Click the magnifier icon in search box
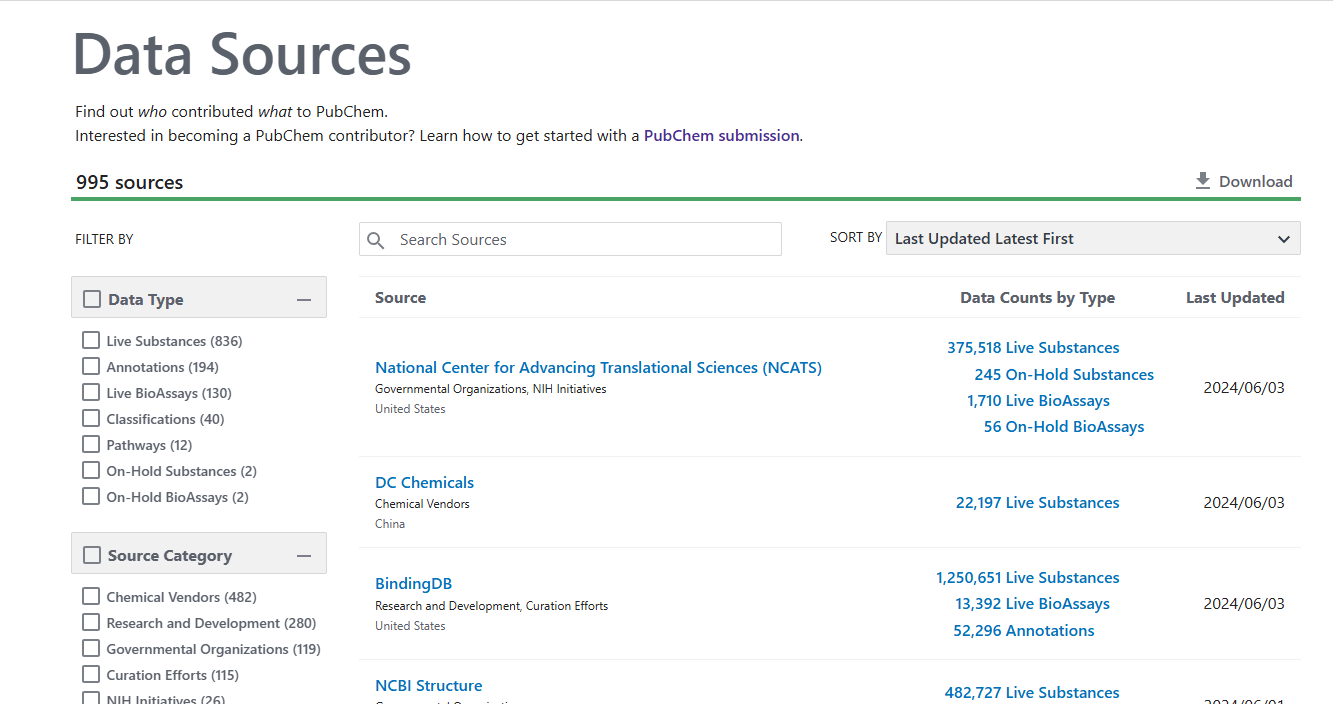Image resolution: width=1333 pixels, height=704 pixels. (x=376, y=240)
